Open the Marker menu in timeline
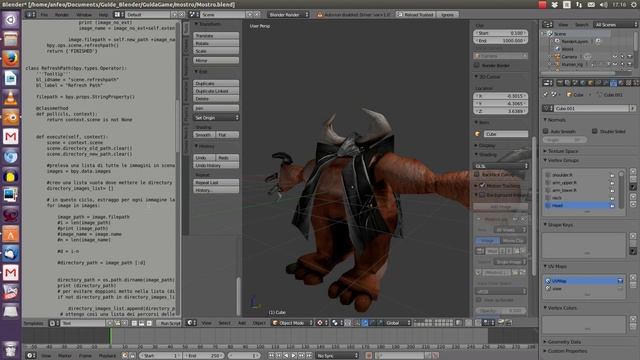 tap(64, 356)
